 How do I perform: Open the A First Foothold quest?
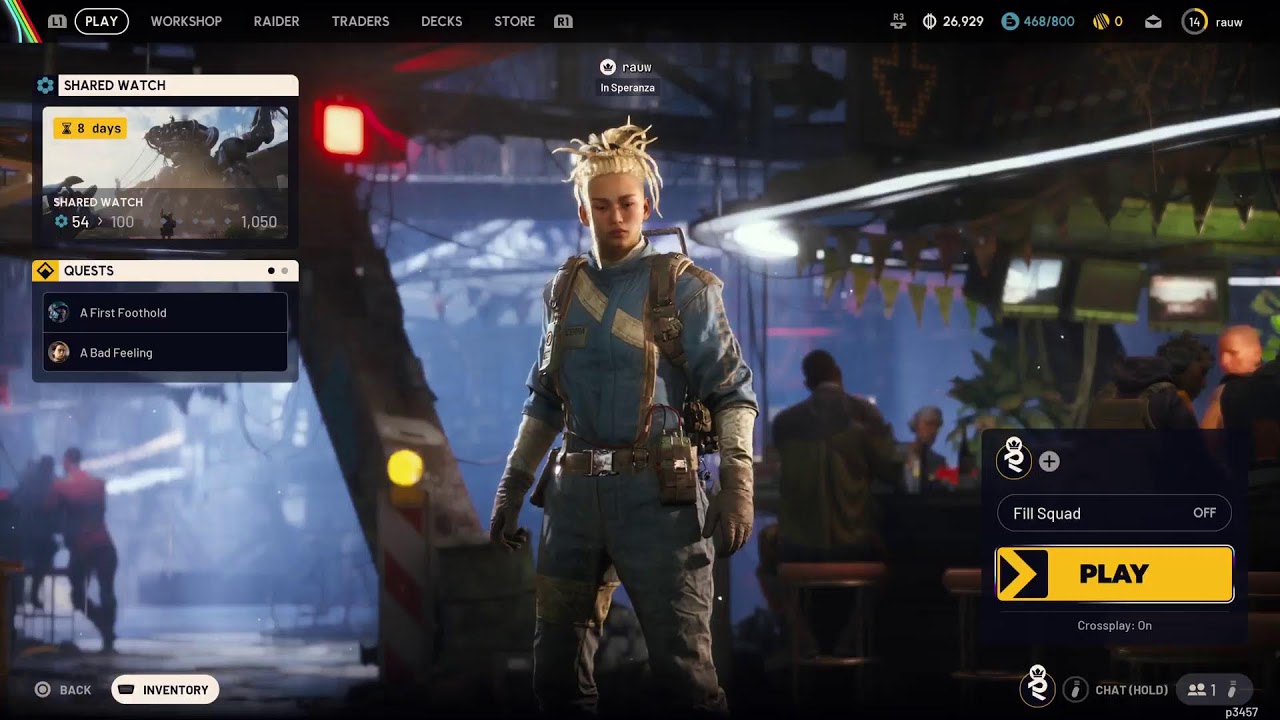tap(165, 313)
